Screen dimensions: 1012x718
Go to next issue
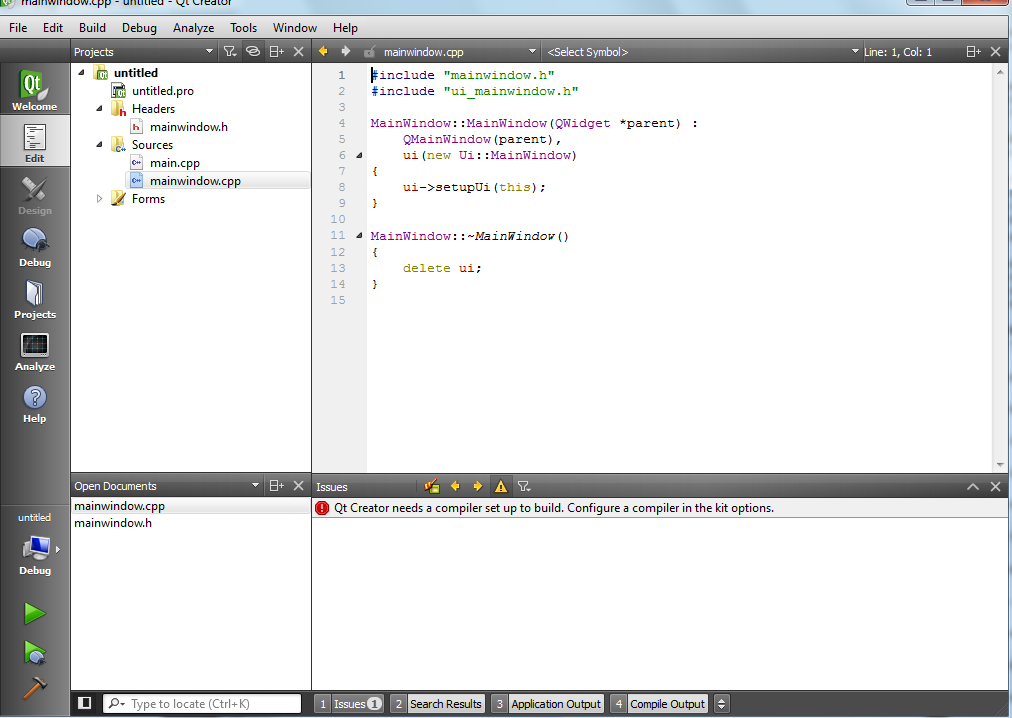coord(478,486)
